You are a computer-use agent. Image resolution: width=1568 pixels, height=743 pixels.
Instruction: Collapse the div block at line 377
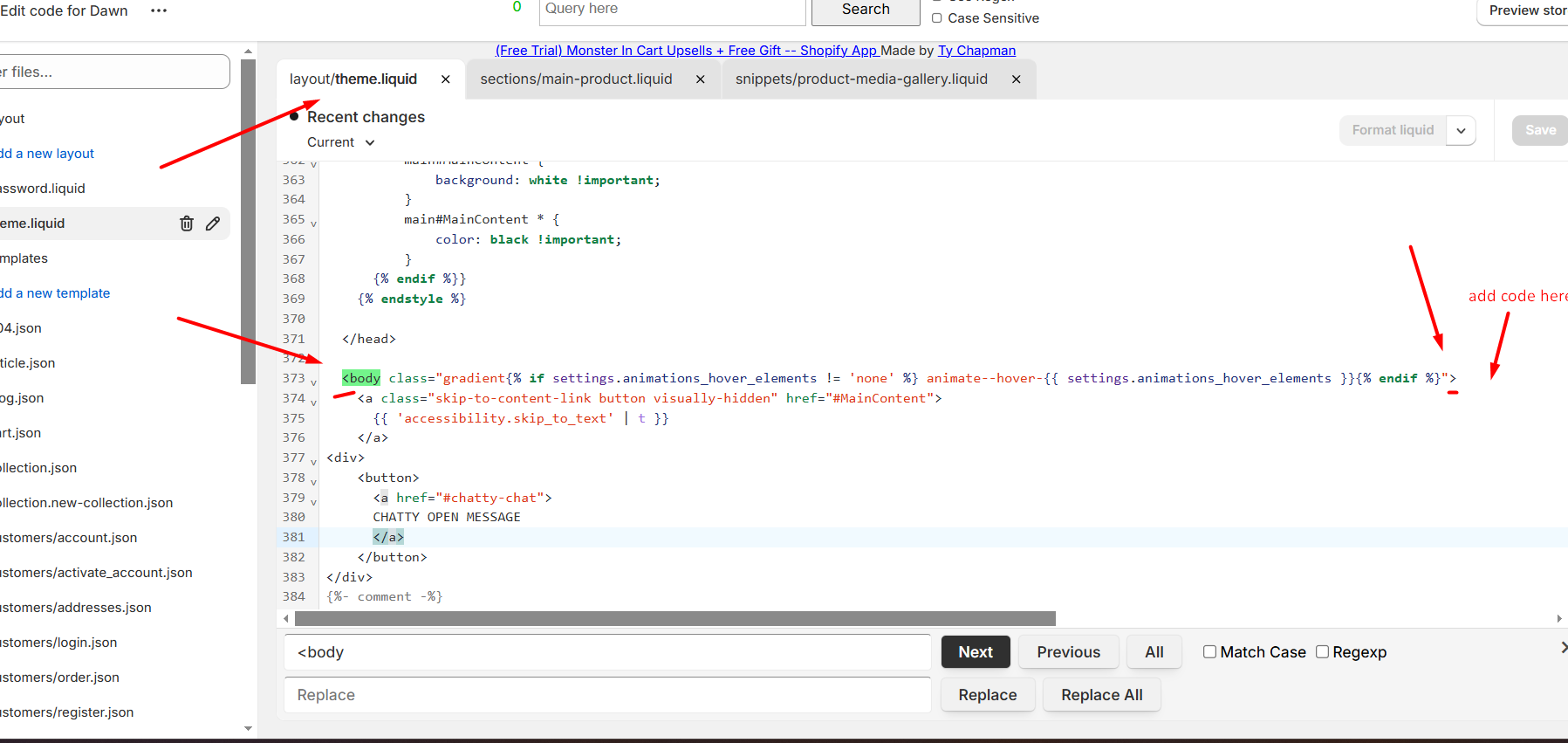click(x=313, y=462)
